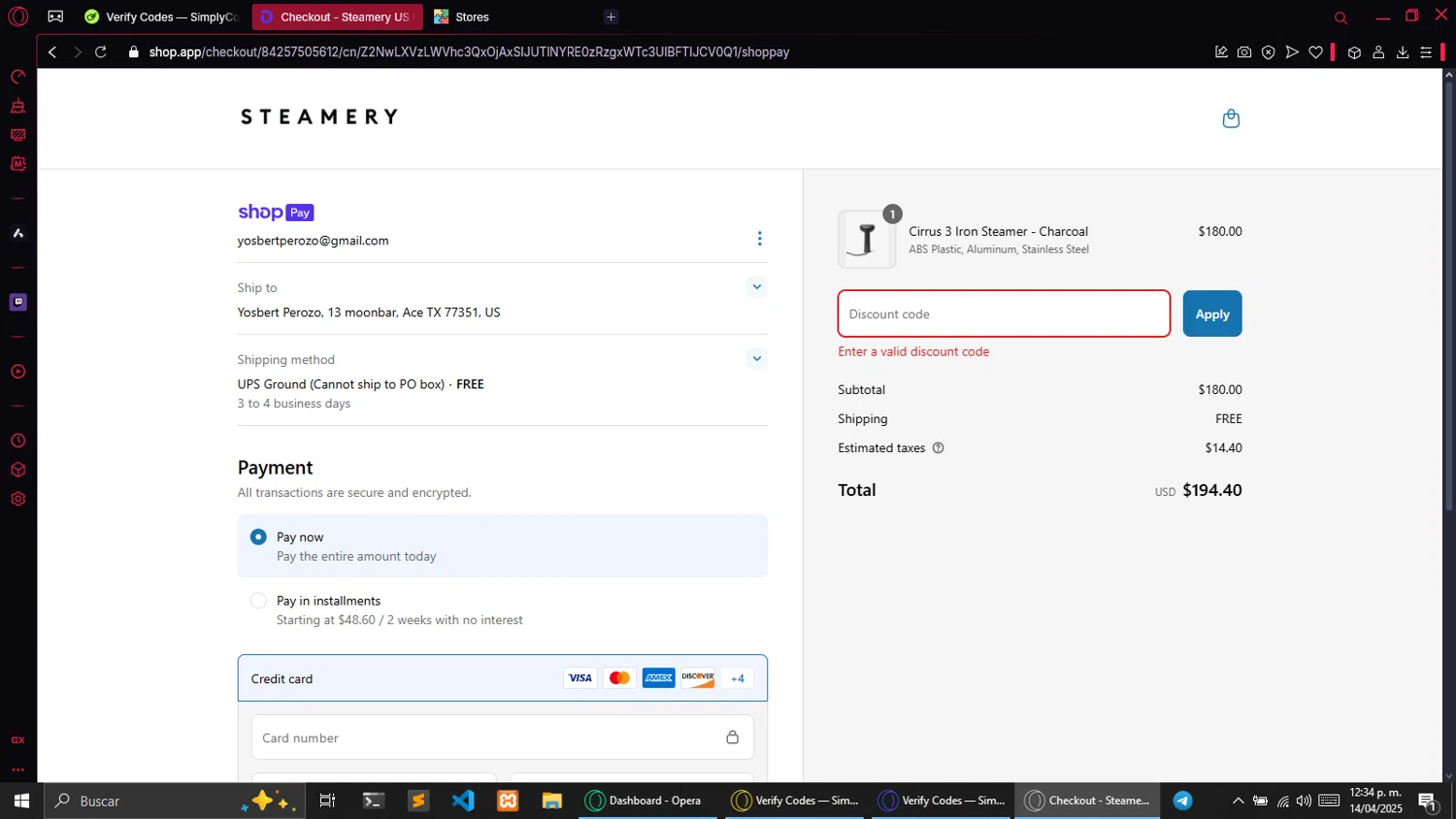Select the Credit card payment header

[502, 678]
